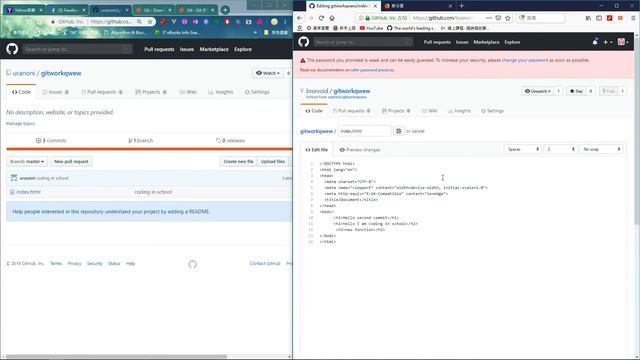
Task: Open the Settings tab in left repo
Action: pos(257,92)
